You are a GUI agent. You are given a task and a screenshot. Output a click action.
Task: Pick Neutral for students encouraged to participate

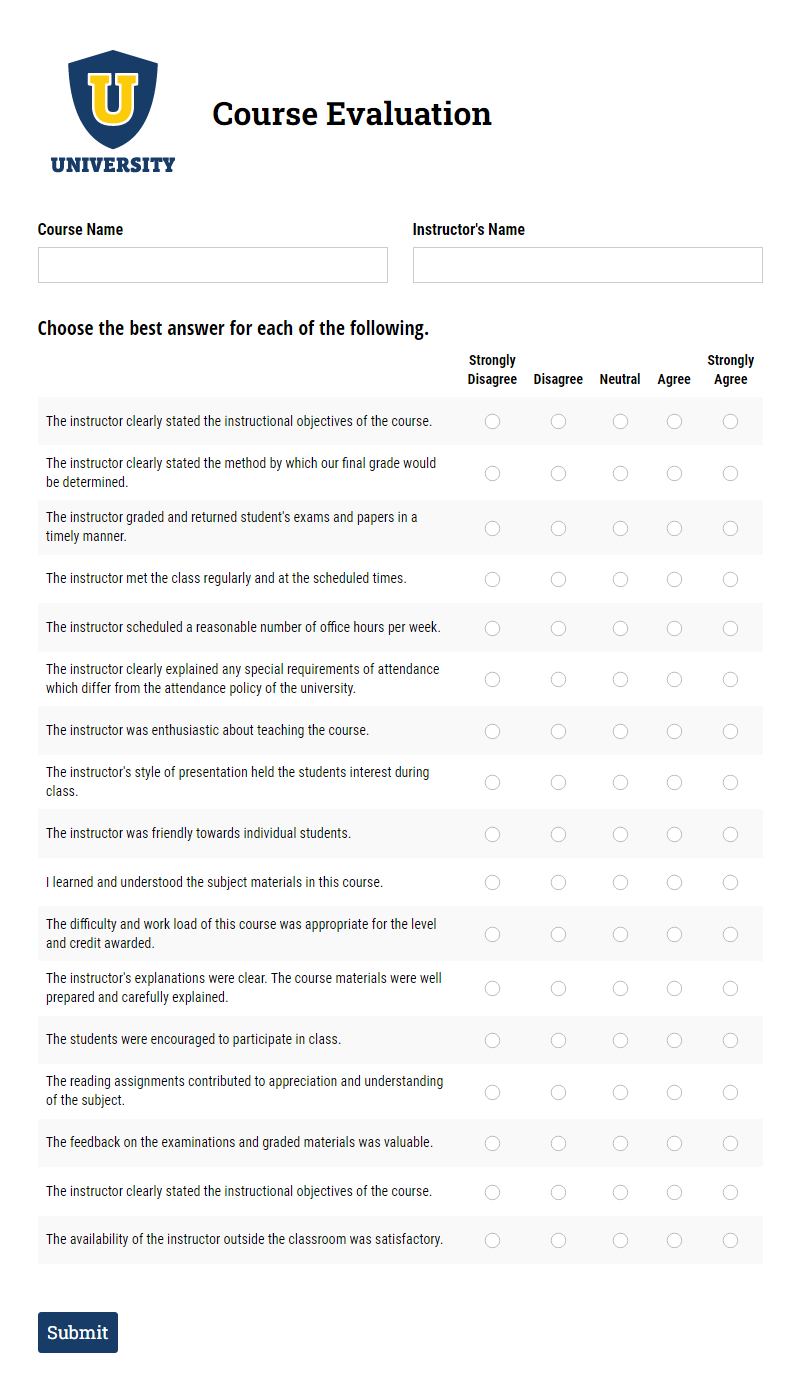pyautogui.click(x=620, y=1040)
